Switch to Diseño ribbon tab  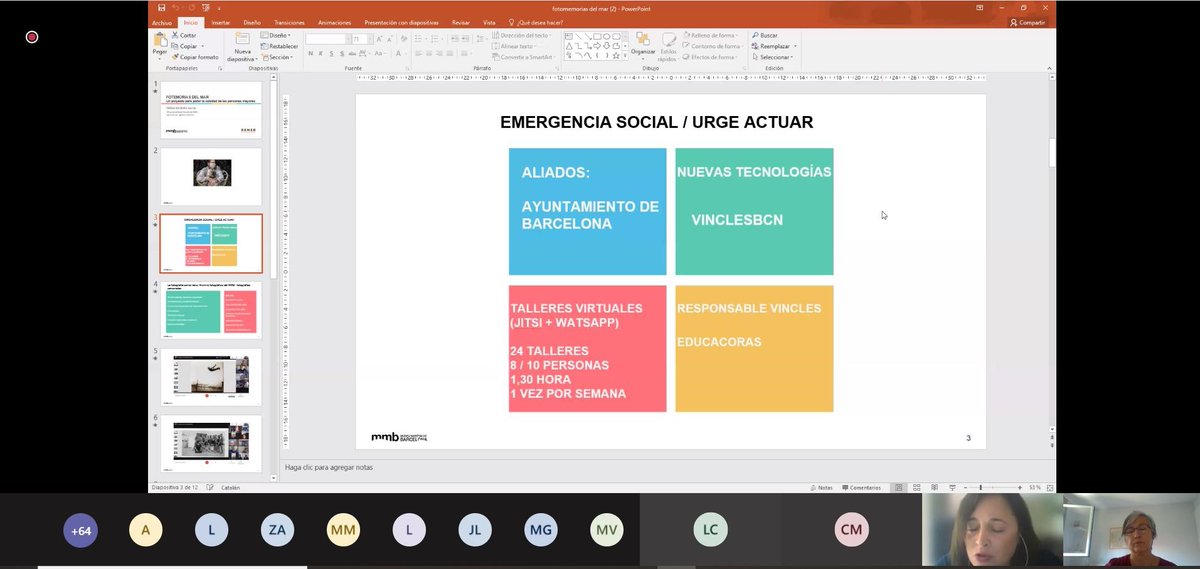252,22
